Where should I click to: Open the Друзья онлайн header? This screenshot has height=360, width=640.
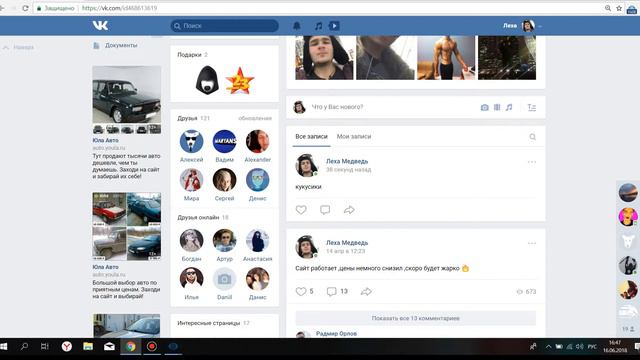click(198, 217)
